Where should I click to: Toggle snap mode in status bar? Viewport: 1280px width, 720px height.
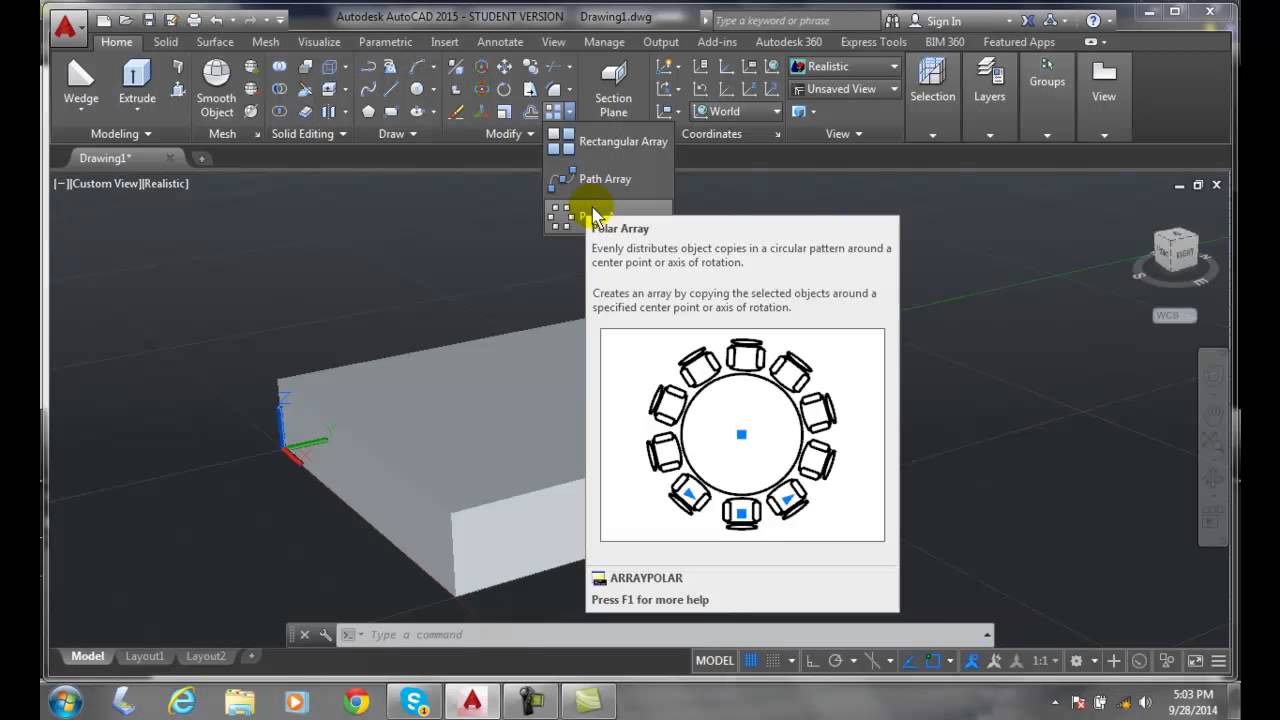772,661
